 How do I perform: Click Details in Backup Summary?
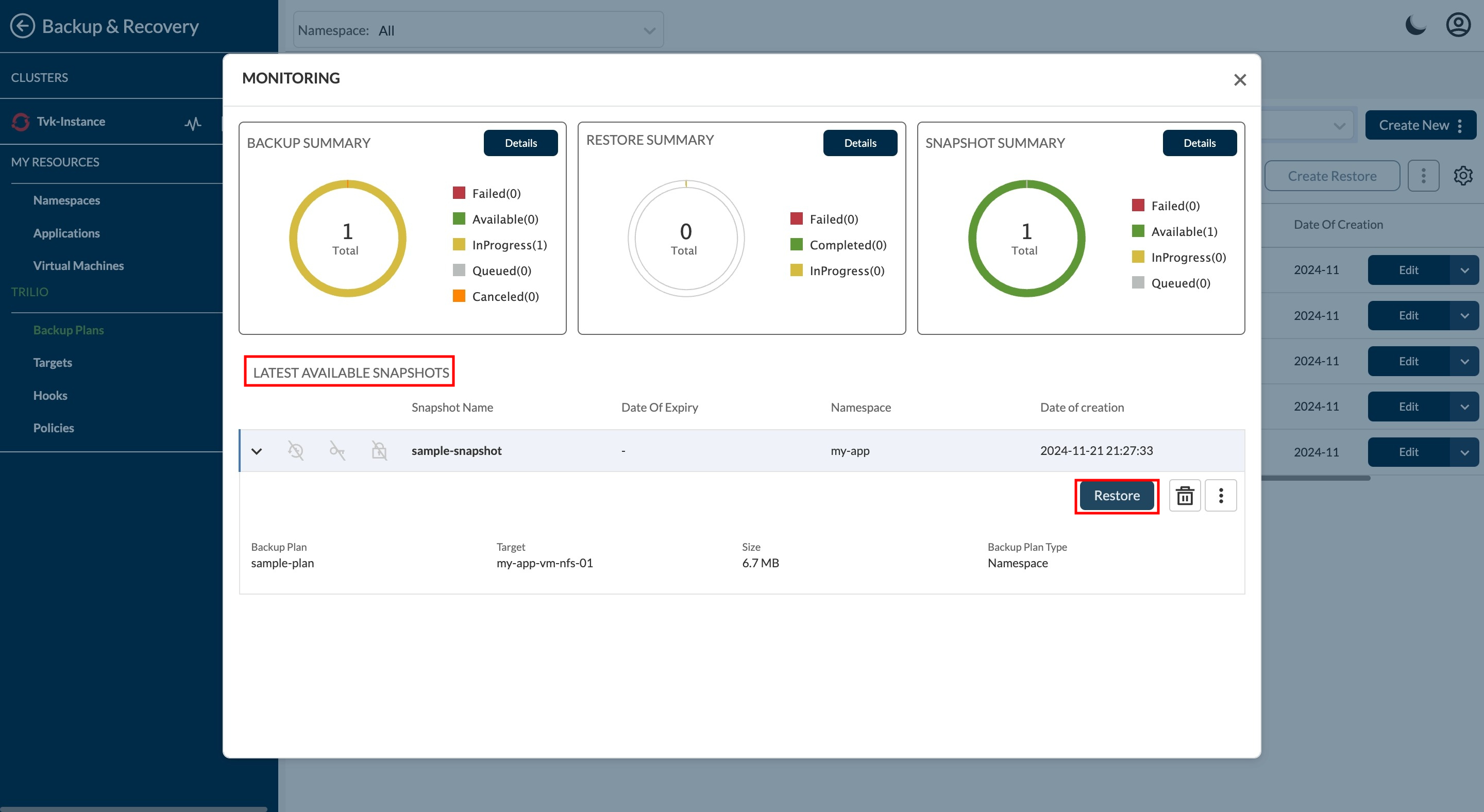click(520, 143)
